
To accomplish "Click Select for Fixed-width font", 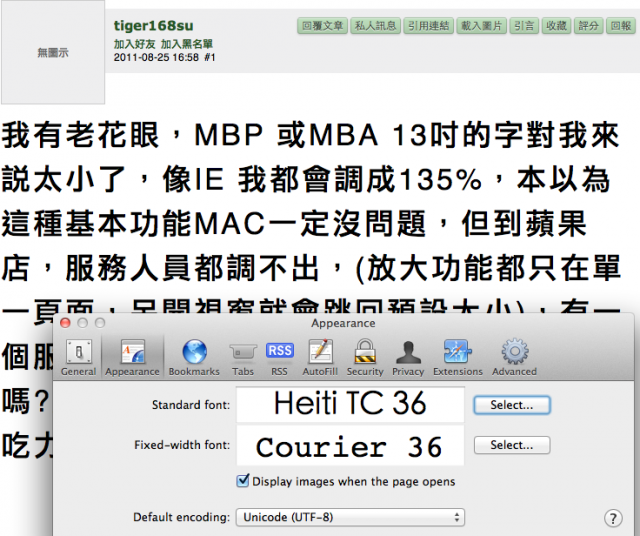I will (x=512, y=445).
